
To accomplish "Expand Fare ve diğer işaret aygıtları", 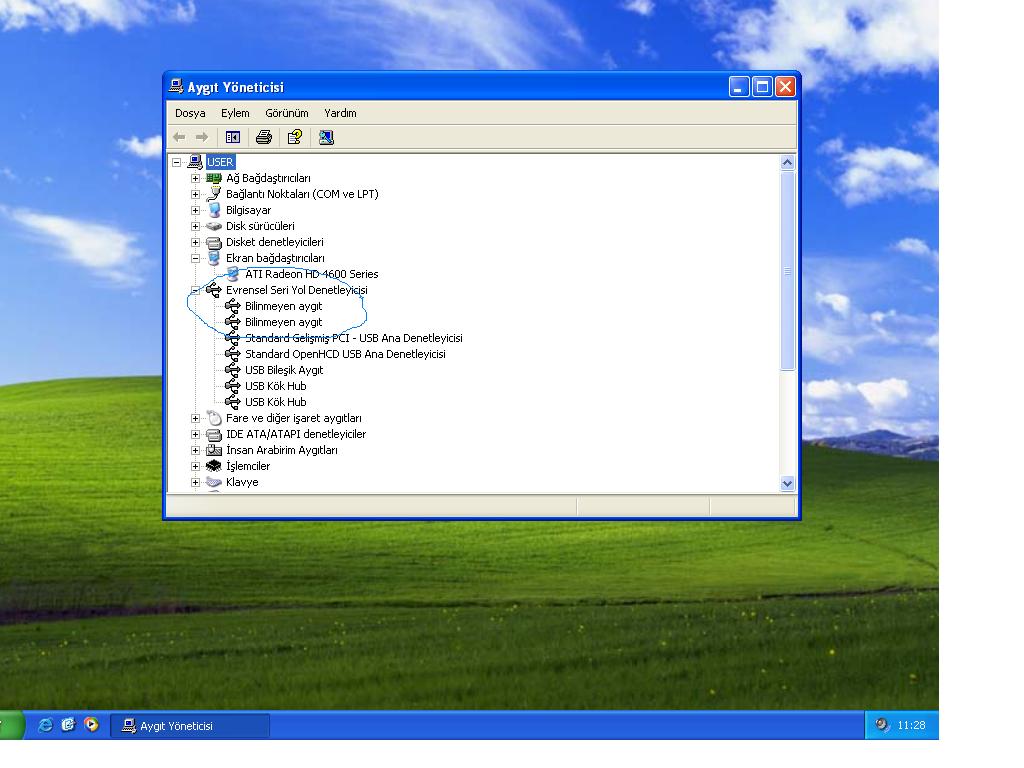I will (x=195, y=418).
